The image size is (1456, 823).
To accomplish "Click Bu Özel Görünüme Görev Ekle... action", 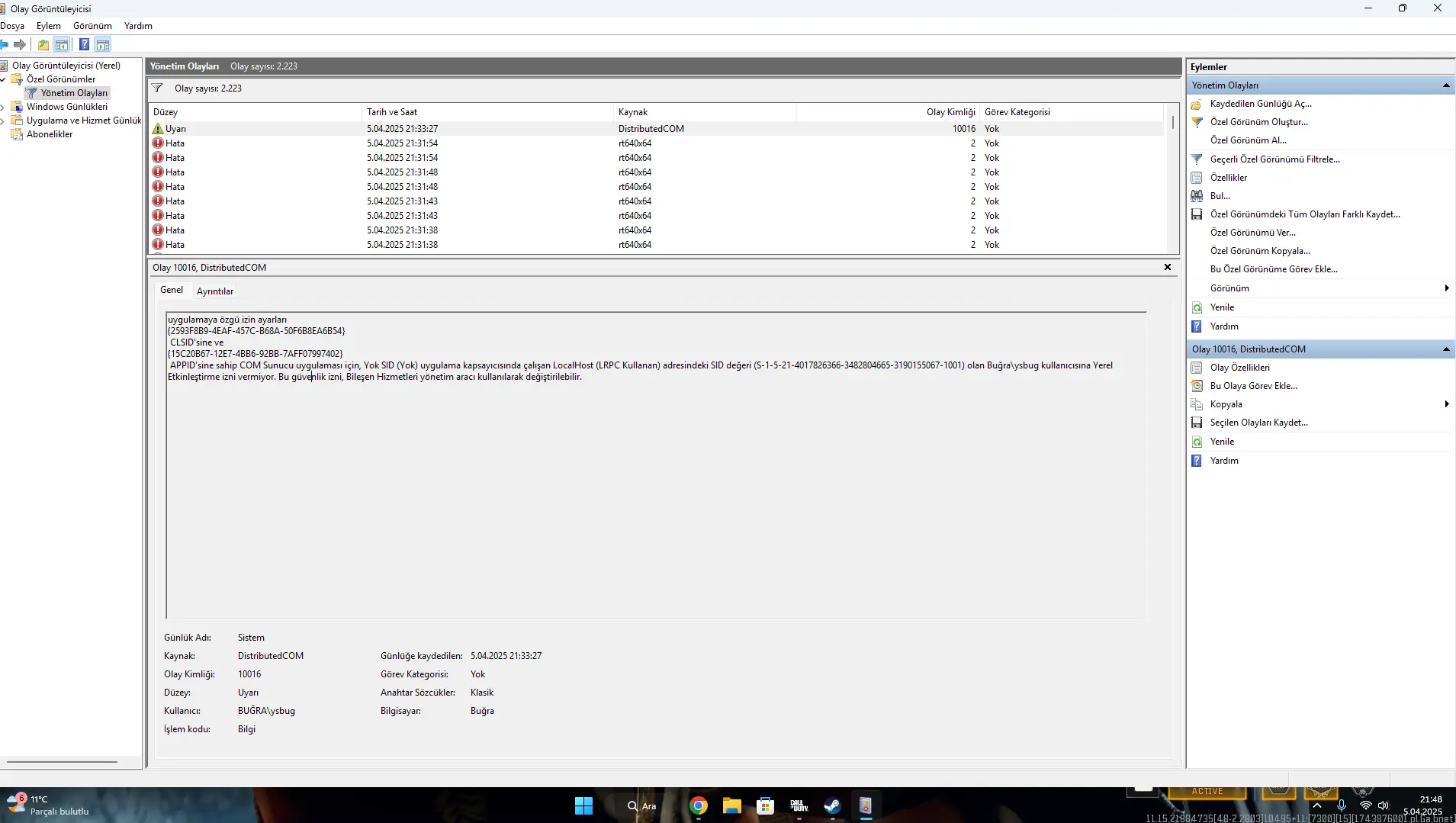I will coord(1274,269).
